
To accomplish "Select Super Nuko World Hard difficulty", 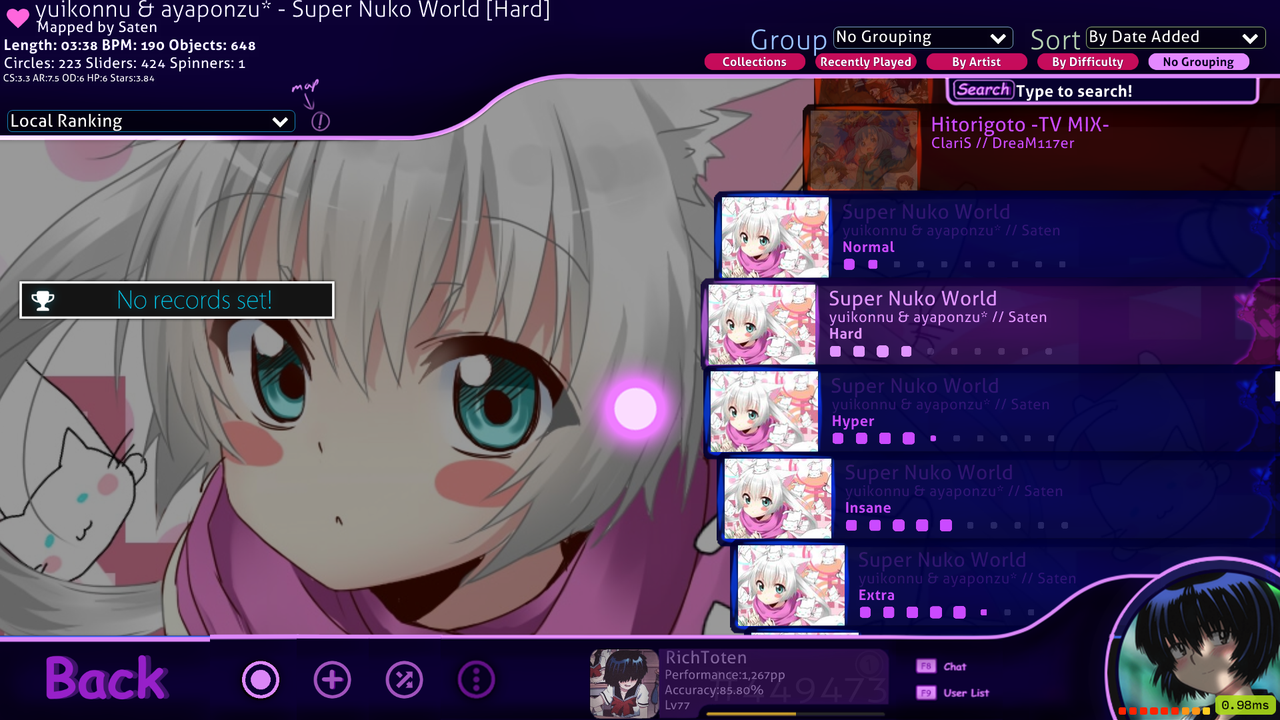I will click(990, 324).
